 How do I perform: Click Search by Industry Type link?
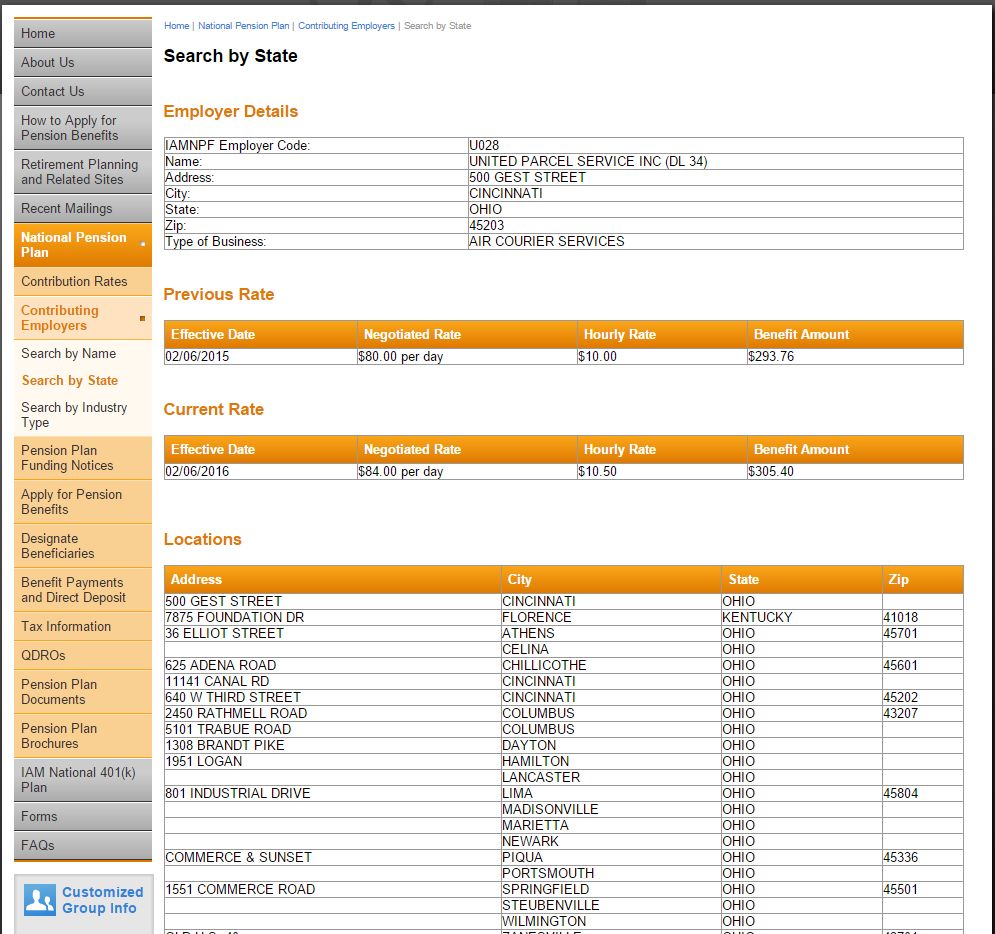coord(74,415)
